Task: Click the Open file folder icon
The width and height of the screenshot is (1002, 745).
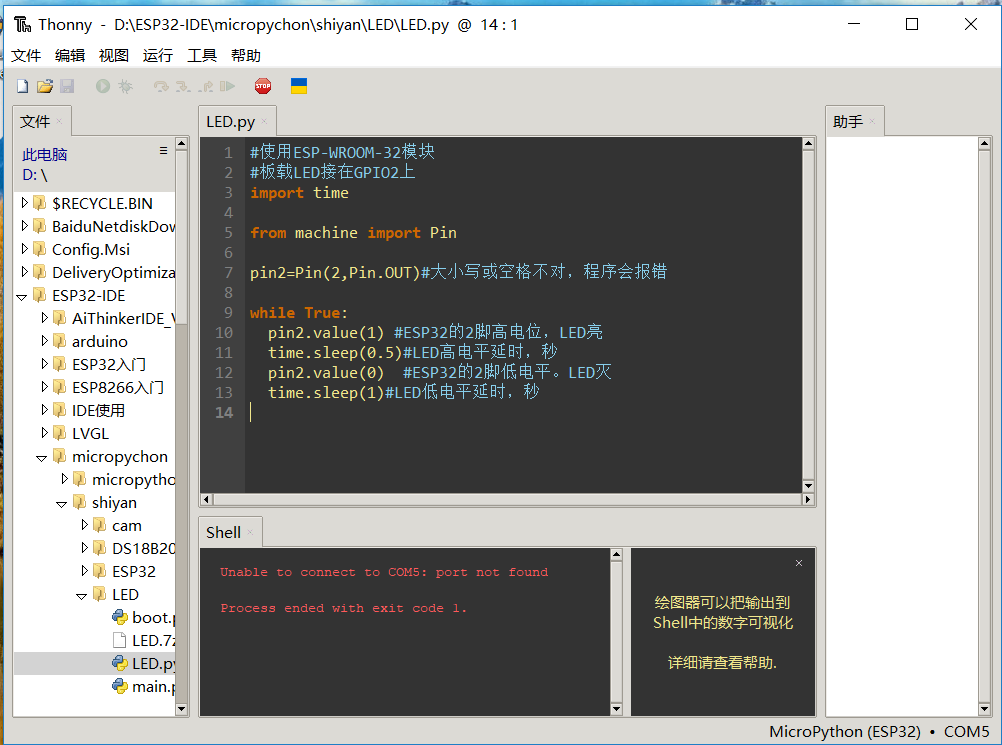Action: pos(45,87)
